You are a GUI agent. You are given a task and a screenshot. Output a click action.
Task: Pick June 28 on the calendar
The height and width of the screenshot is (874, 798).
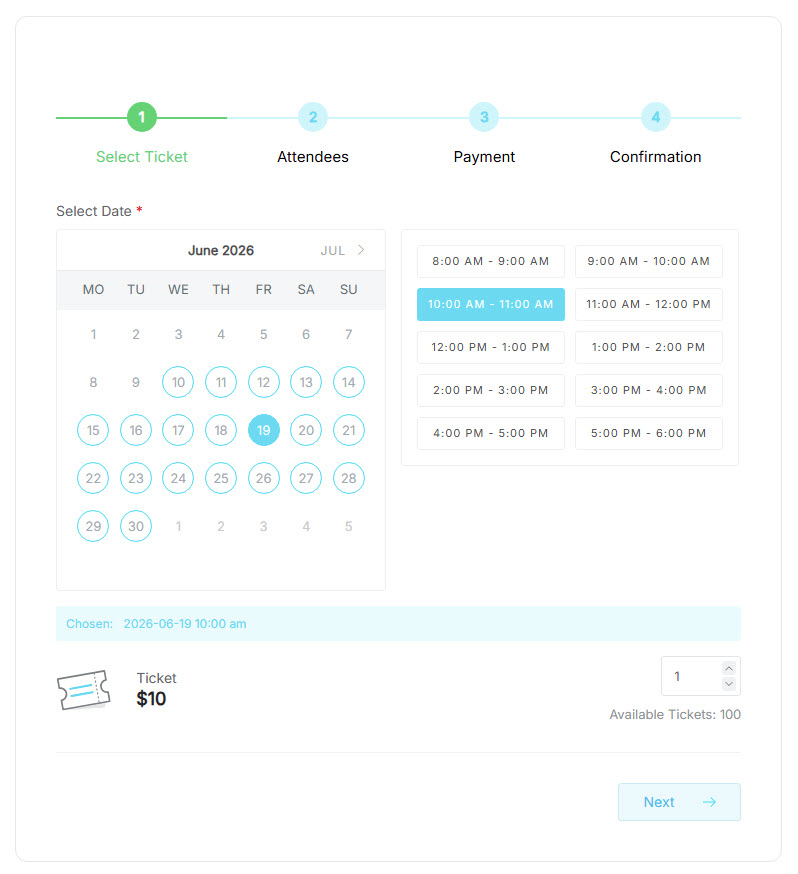[349, 478]
